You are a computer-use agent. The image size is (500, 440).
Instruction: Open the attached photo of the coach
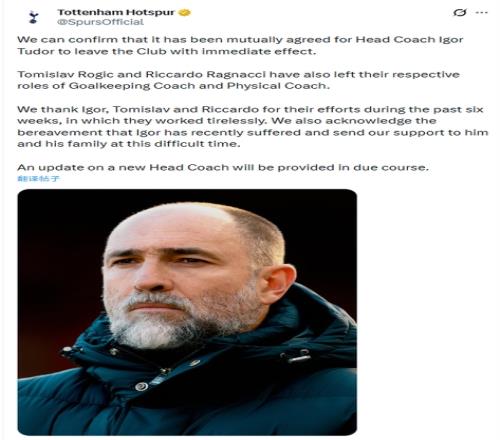pyautogui.click(x=187, y=312)
